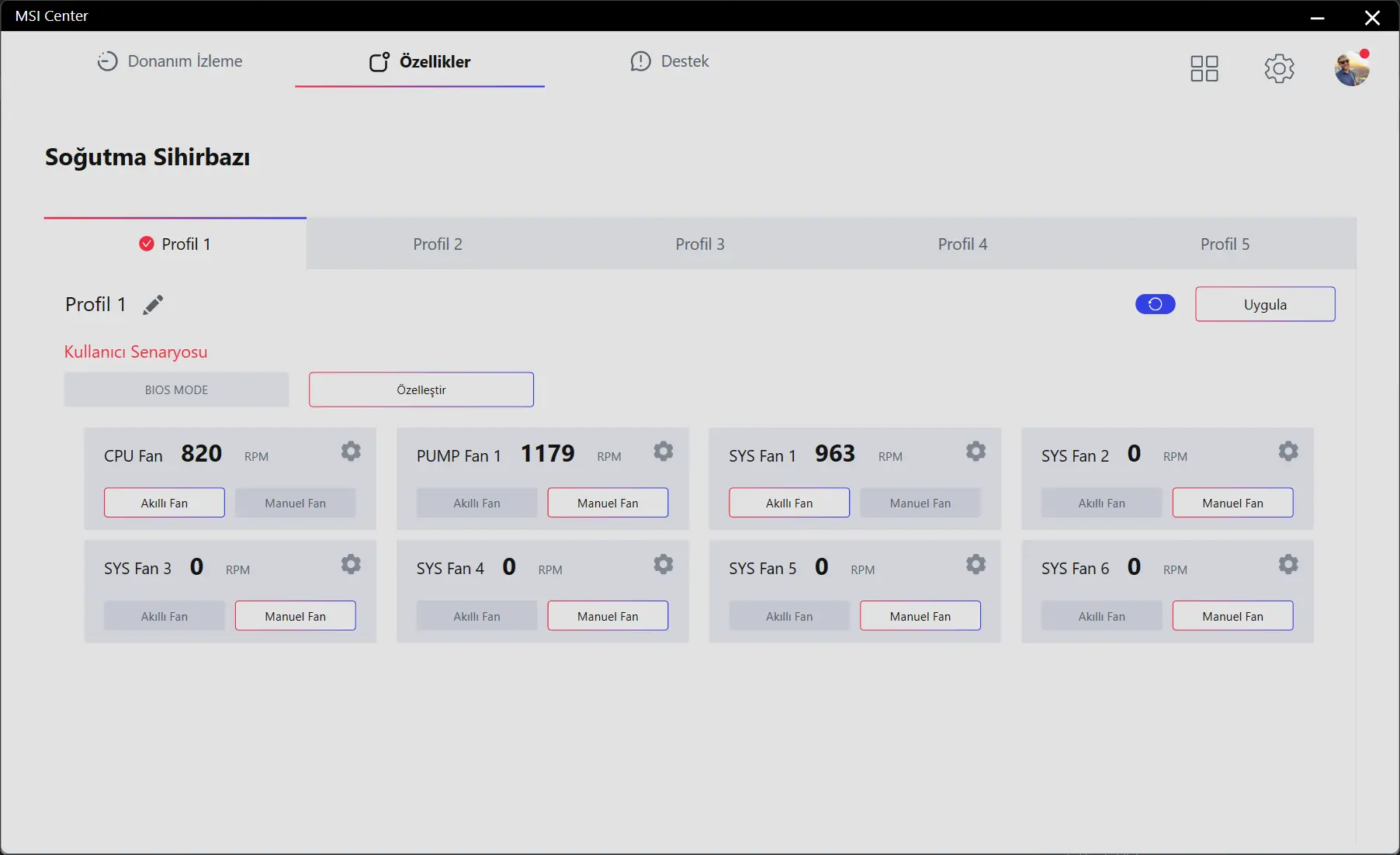The height and width of the screenshot is (855, 1400).
Task: Select Manuel Fan for CPU Fan
Action: [x=296, y=503]
